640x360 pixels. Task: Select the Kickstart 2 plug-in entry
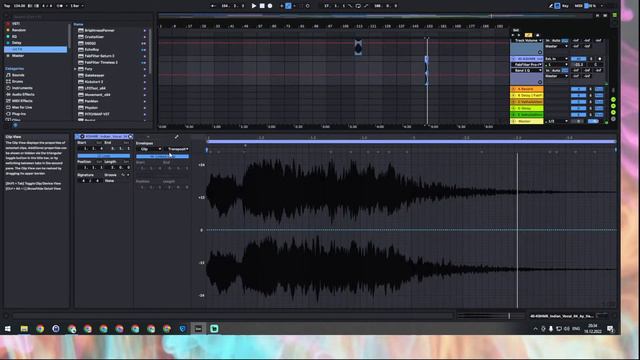tap(93, 82)
